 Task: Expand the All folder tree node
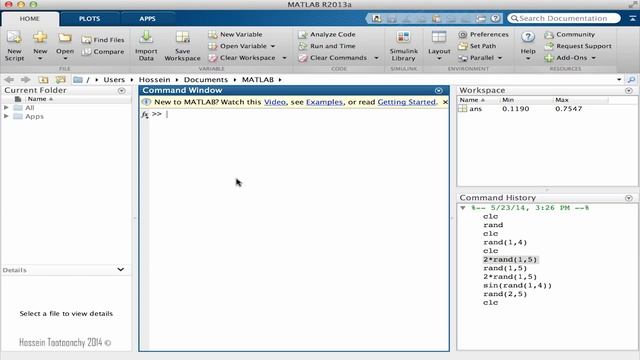coord(6,108)
